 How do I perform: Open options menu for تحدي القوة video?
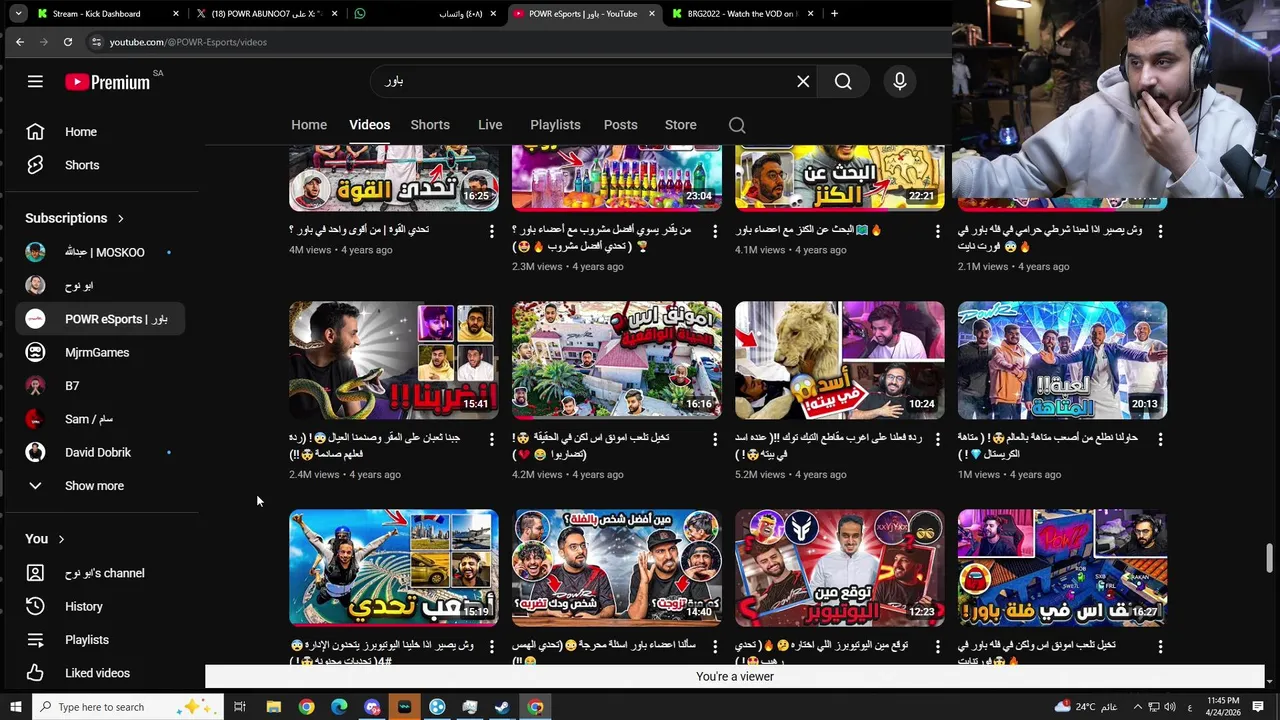pos(491,231)
